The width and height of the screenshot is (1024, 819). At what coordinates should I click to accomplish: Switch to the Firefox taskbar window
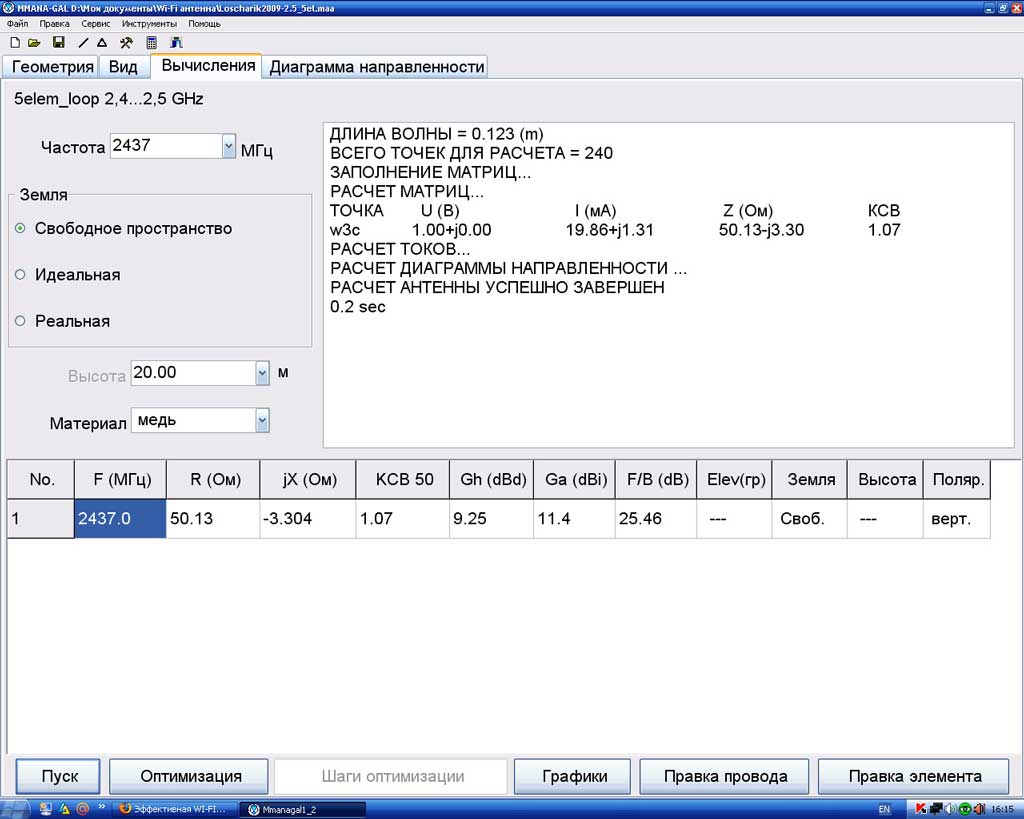[x=173, y=809]
